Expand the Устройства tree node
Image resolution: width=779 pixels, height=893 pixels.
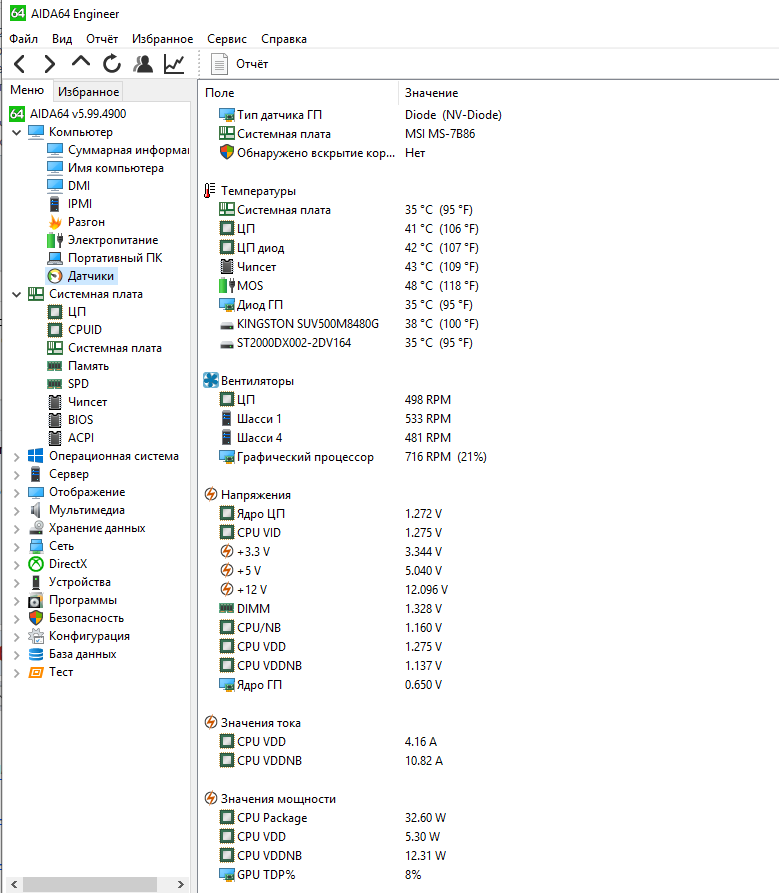tap(17, 583)
